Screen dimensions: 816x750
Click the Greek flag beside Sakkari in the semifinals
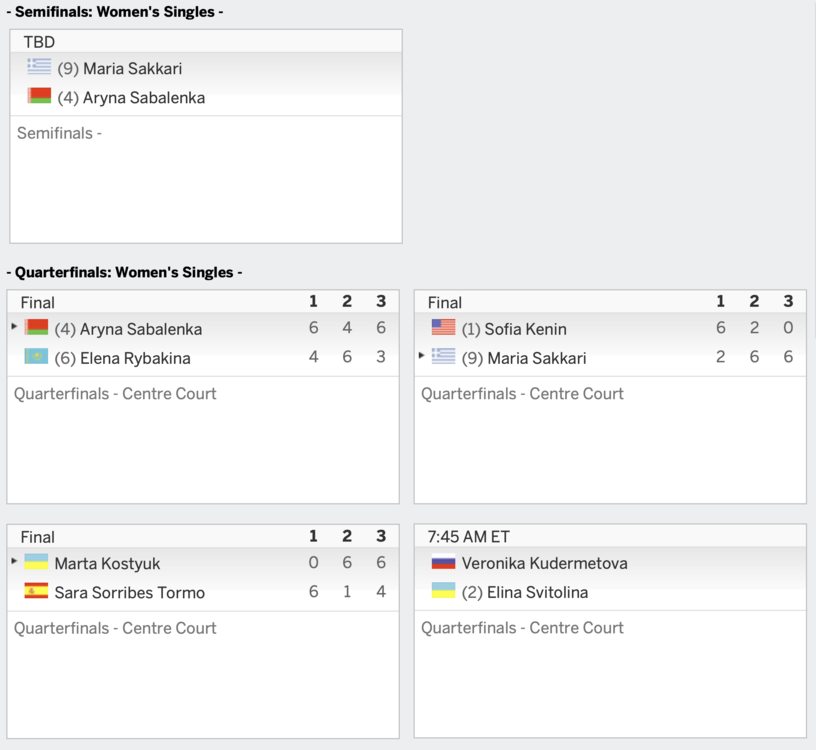pyautogui.click(x=39, y=68)
